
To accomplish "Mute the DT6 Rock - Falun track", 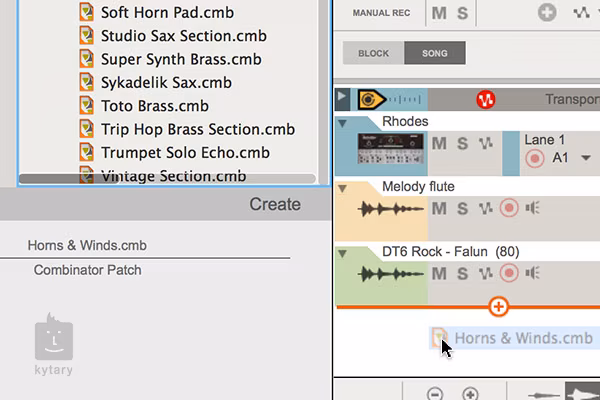I will point(439,274).
